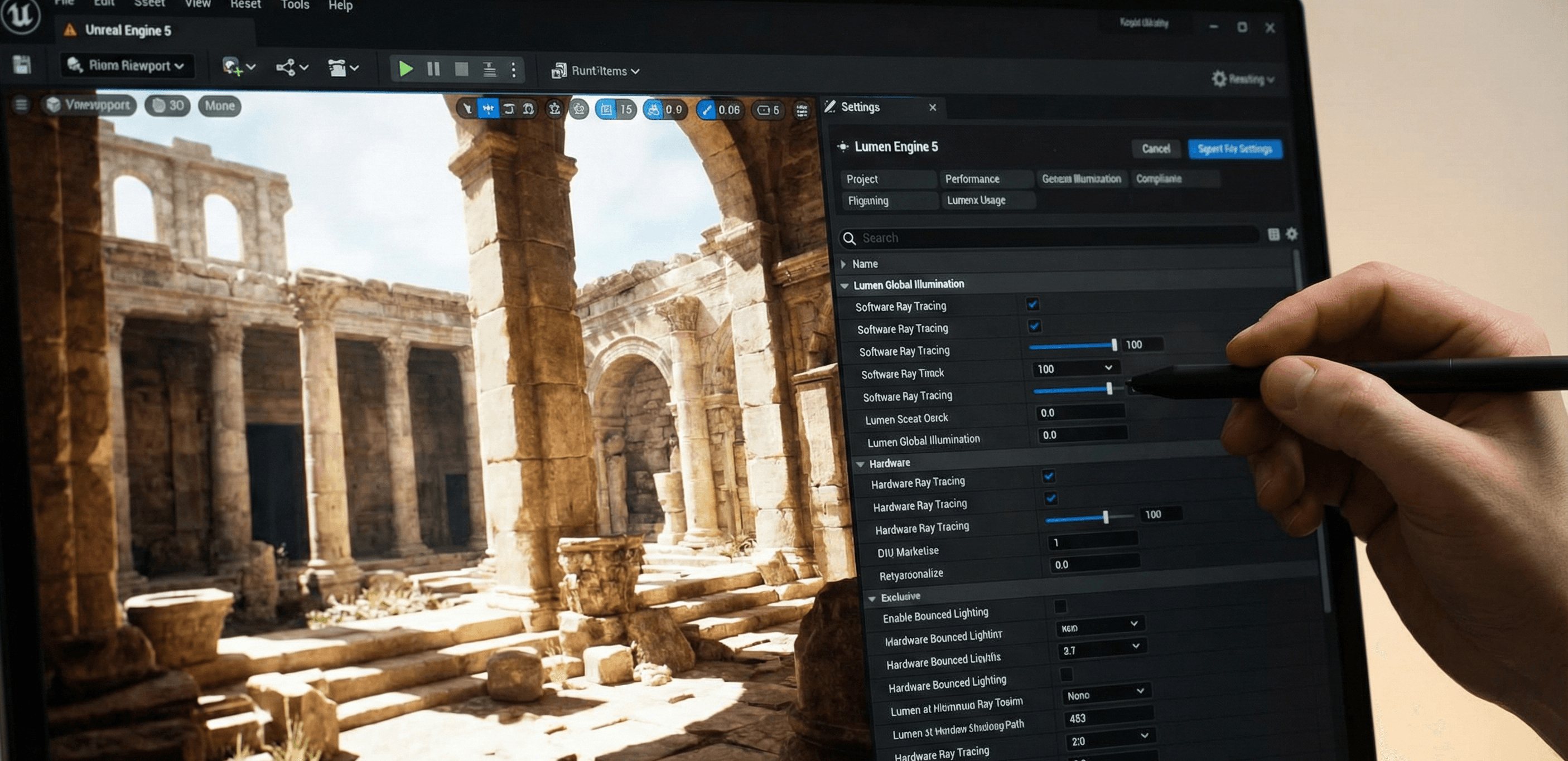Click the Save floppy disk icon

(22, 65)
